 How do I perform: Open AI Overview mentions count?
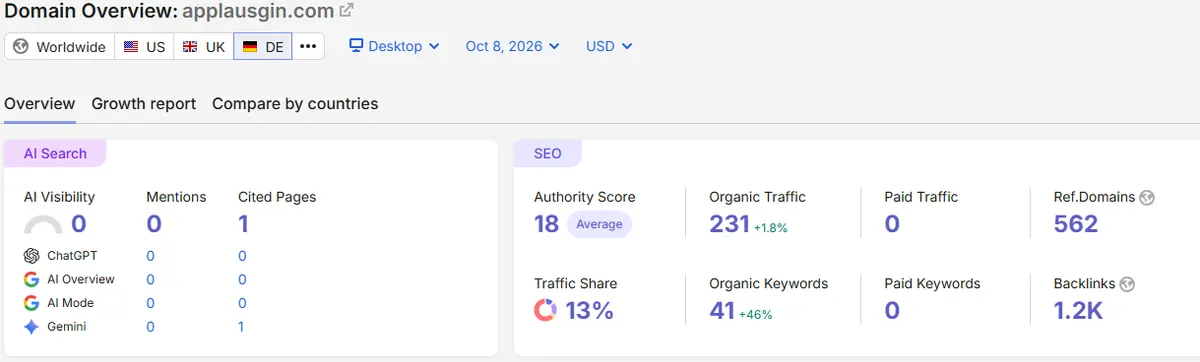150,279
